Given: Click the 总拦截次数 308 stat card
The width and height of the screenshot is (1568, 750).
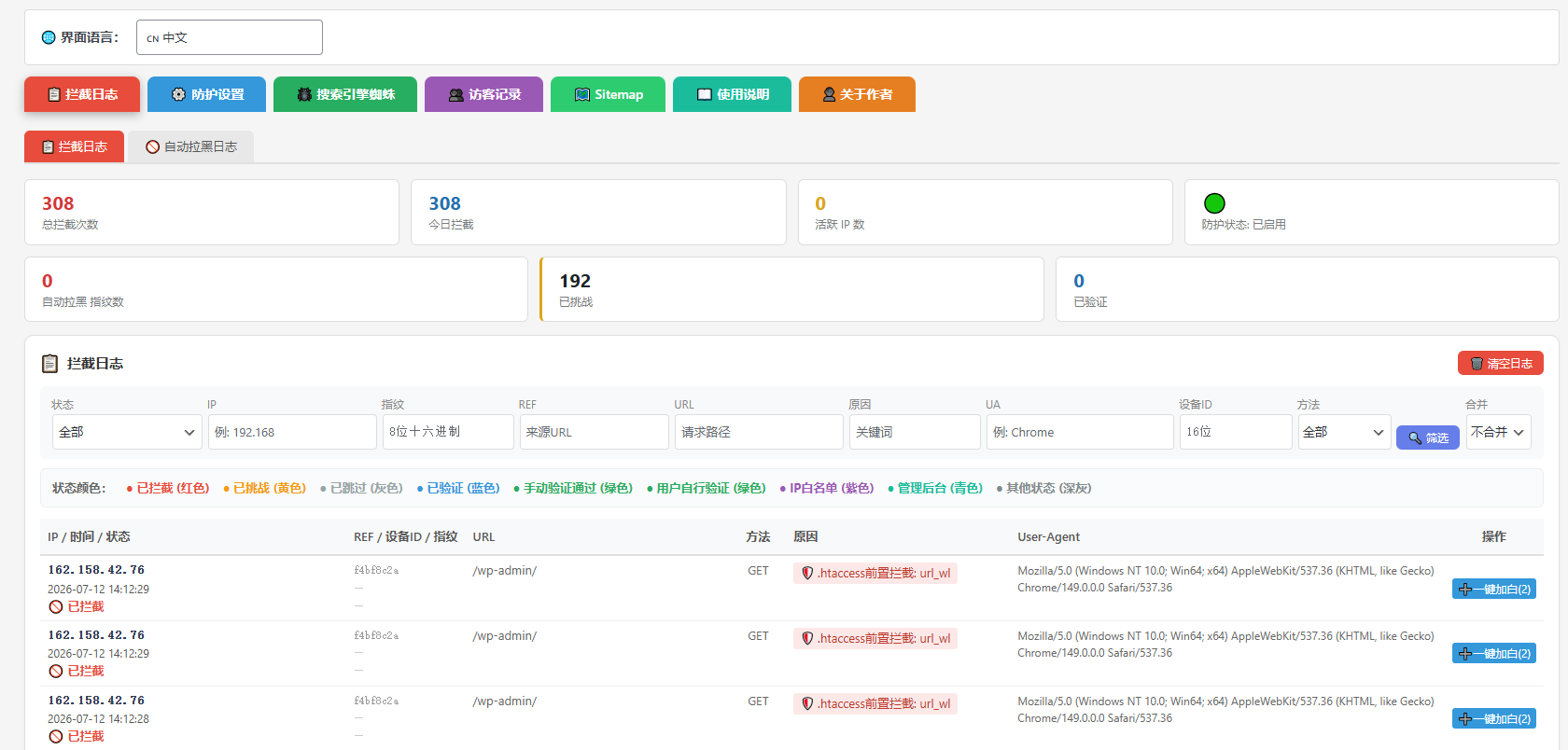Looking at the screenshot, I should (x=212, y=213).
